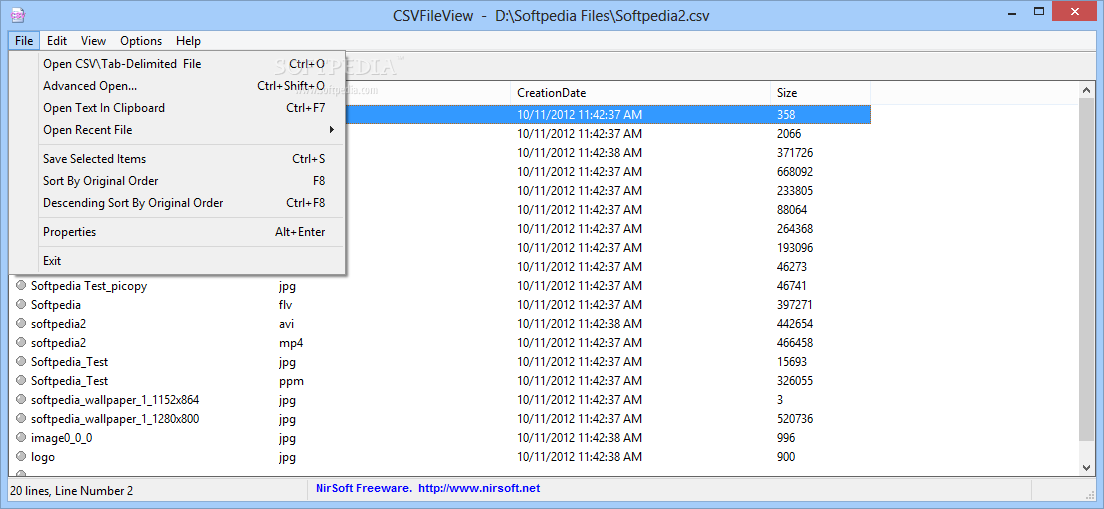Click the row icon of softpedia2 avi entry

21,324
